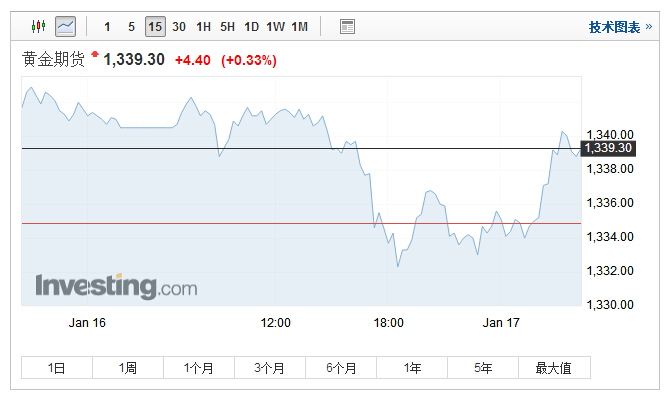Select the 1 minute interval

coord(107,27)
